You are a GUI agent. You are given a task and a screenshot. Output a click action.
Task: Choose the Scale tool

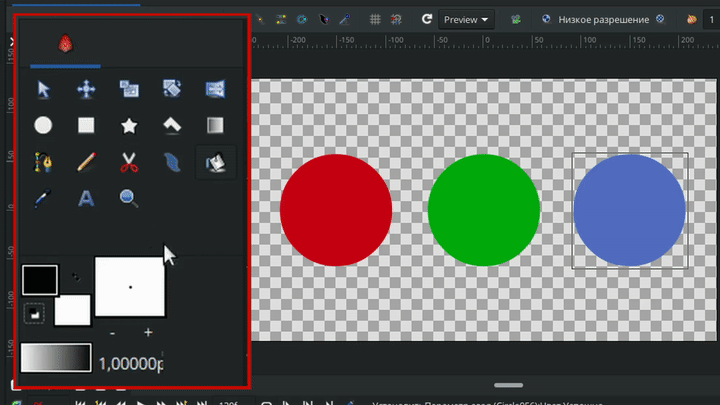tap(129, 90)
